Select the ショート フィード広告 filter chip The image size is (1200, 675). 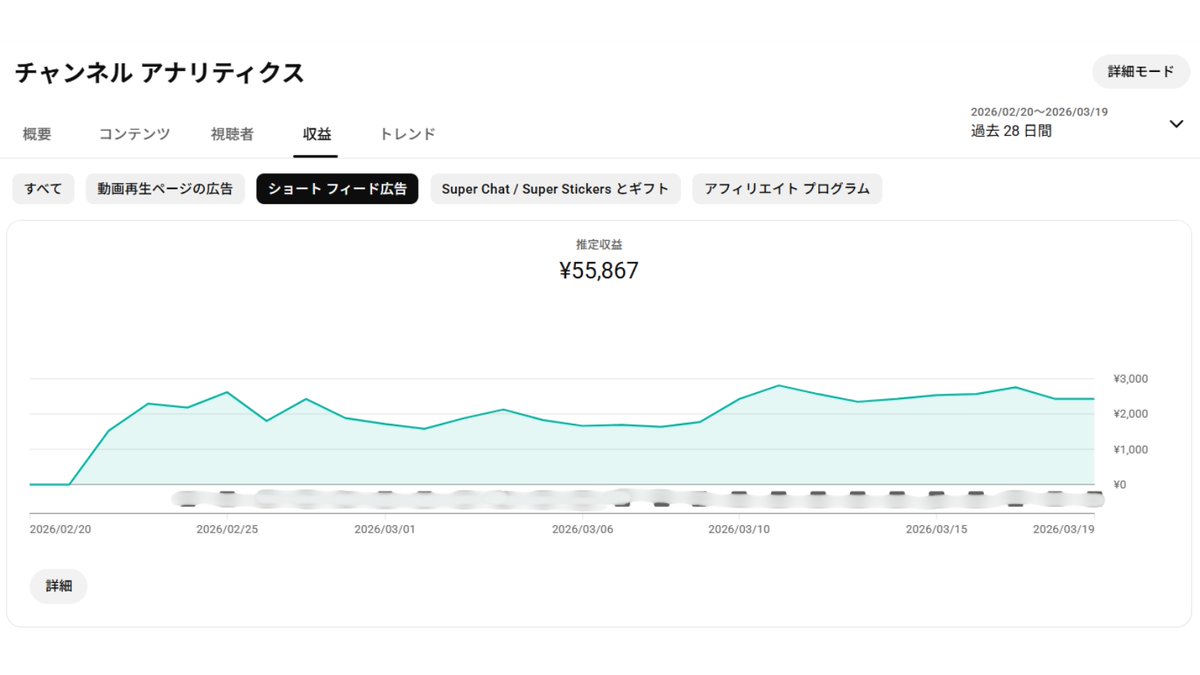click(x=337, y=189)
